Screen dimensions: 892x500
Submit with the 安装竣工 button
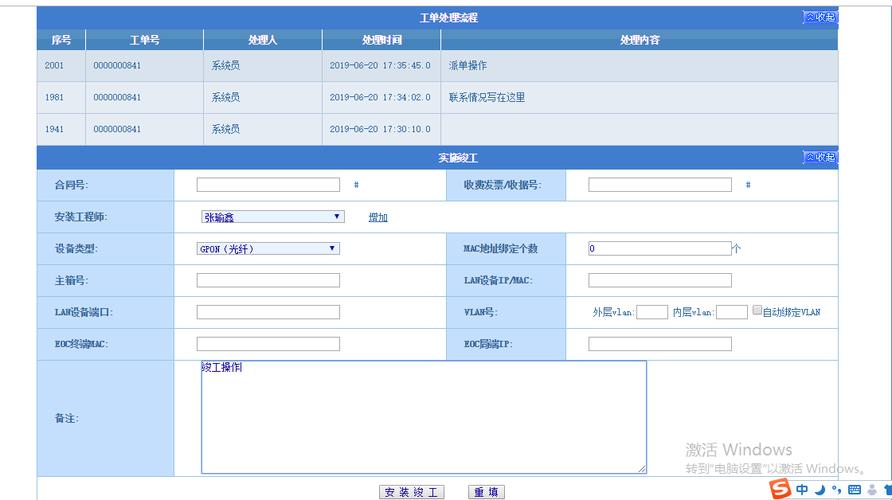point(411,492)
